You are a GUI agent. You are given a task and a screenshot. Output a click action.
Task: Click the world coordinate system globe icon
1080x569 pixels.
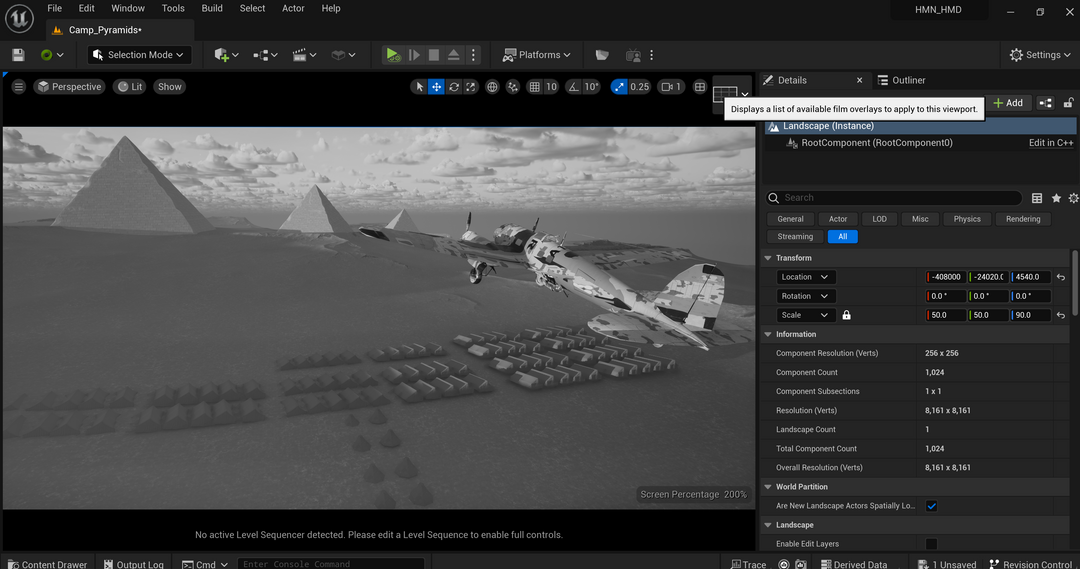pyautogui.click(x=492, y=87)
